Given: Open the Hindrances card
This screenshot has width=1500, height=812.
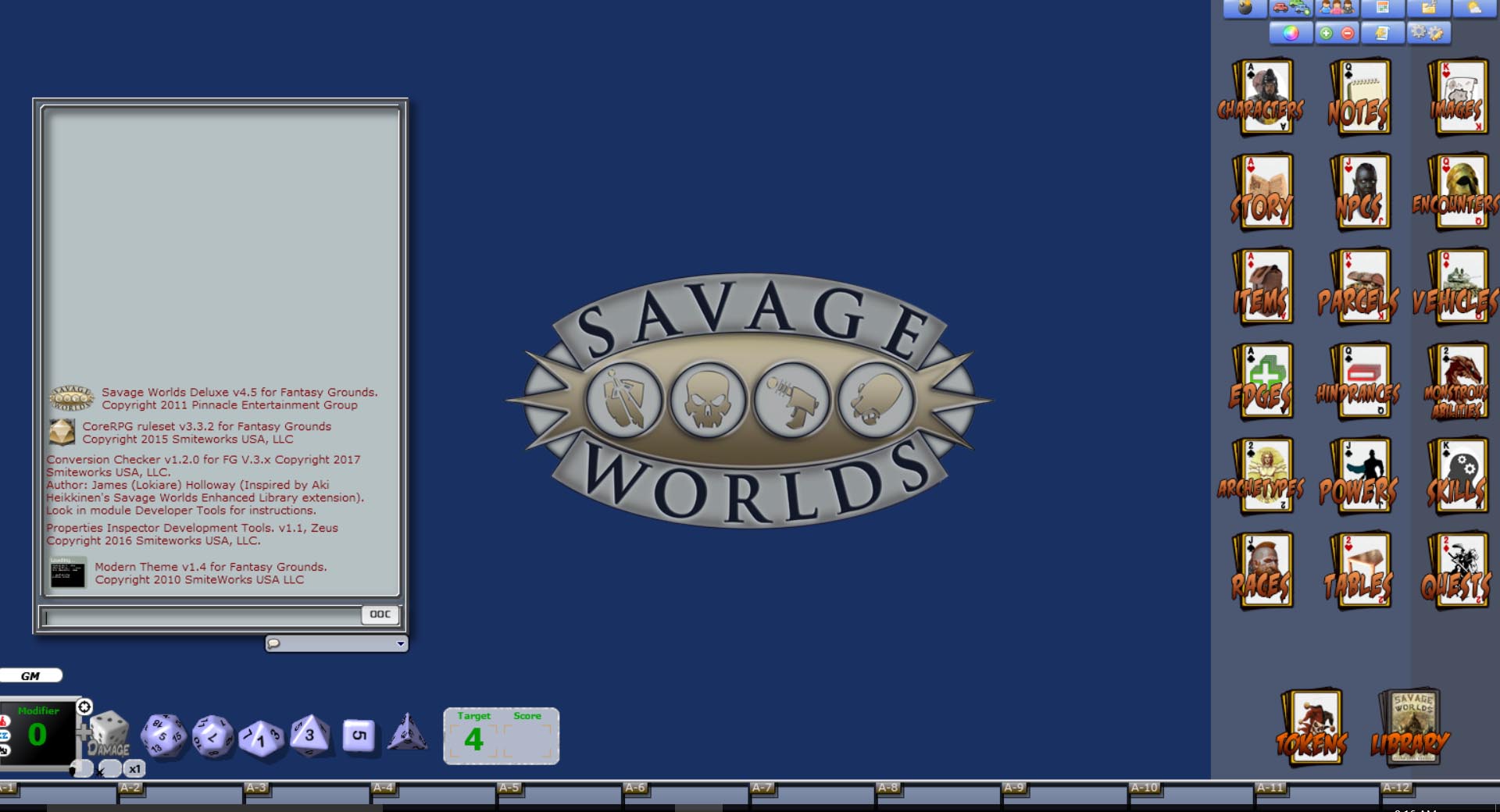Looking at the screenshot, I should (x=1359, y=381).
